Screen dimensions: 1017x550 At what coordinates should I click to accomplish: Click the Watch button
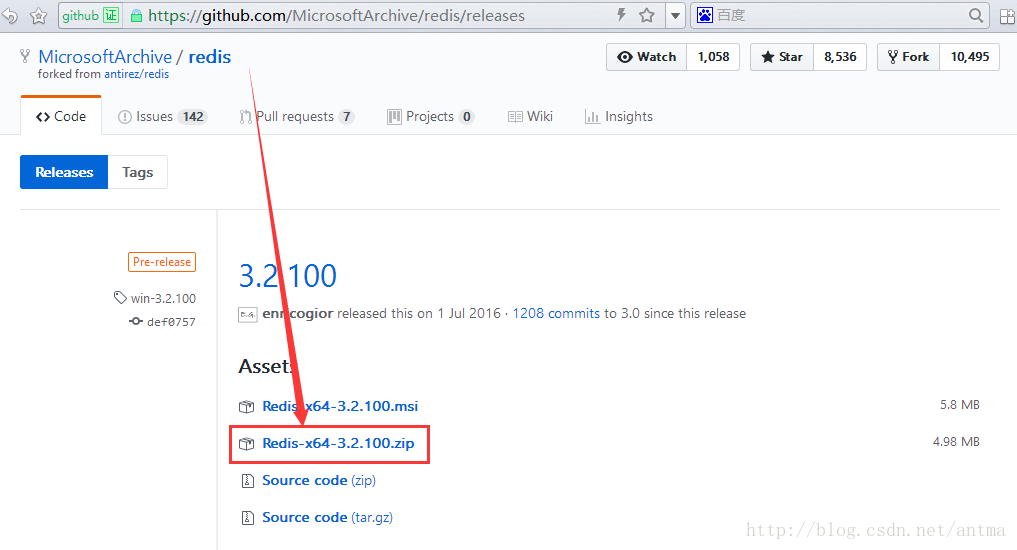[x=647, y=57]
